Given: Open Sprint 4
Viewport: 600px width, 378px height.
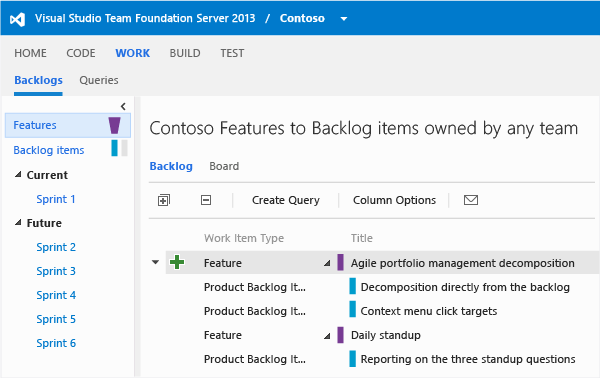Looking at the screenshot, I should [56, 295].
